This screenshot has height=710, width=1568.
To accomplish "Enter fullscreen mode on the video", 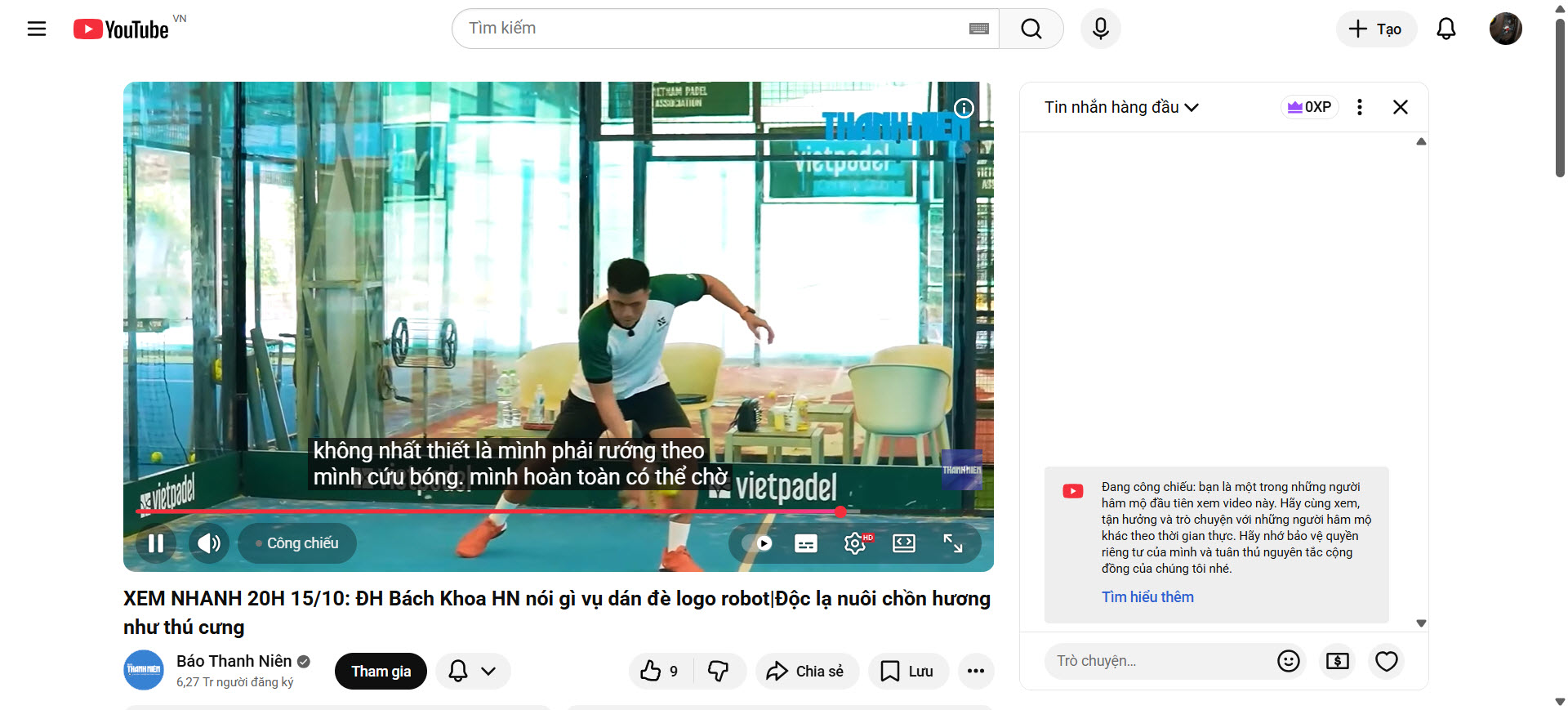I will [952, 543].
